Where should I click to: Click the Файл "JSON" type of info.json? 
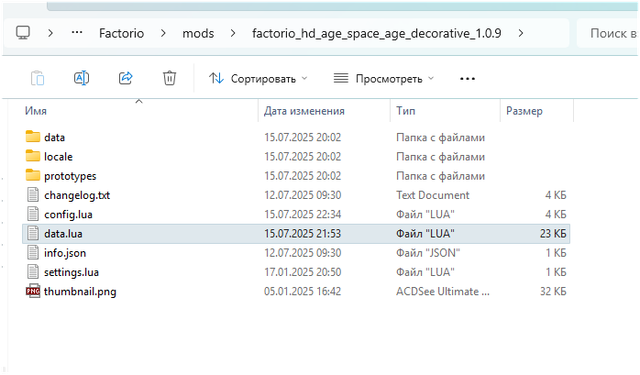pos(428,253)
